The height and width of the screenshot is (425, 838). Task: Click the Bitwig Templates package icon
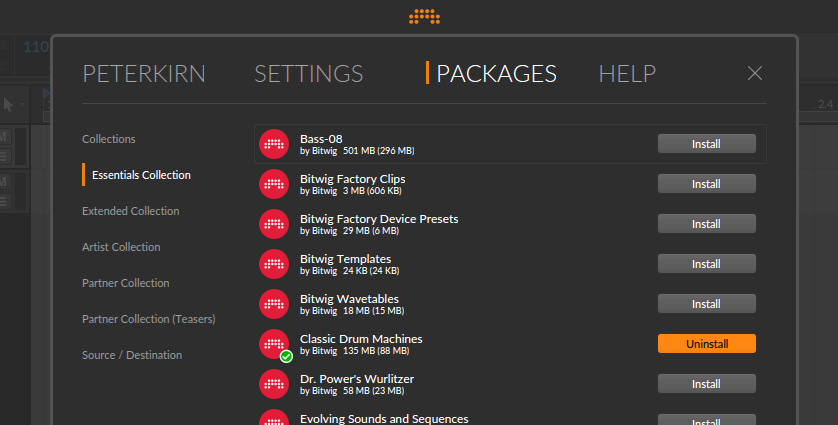[x=274, y=264]
